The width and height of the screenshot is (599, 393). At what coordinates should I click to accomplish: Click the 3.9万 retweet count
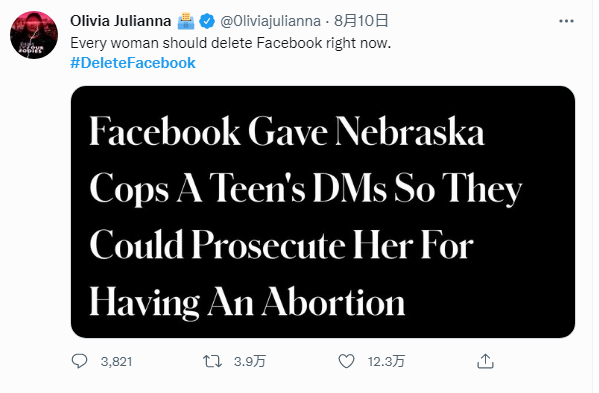[250, 361]
